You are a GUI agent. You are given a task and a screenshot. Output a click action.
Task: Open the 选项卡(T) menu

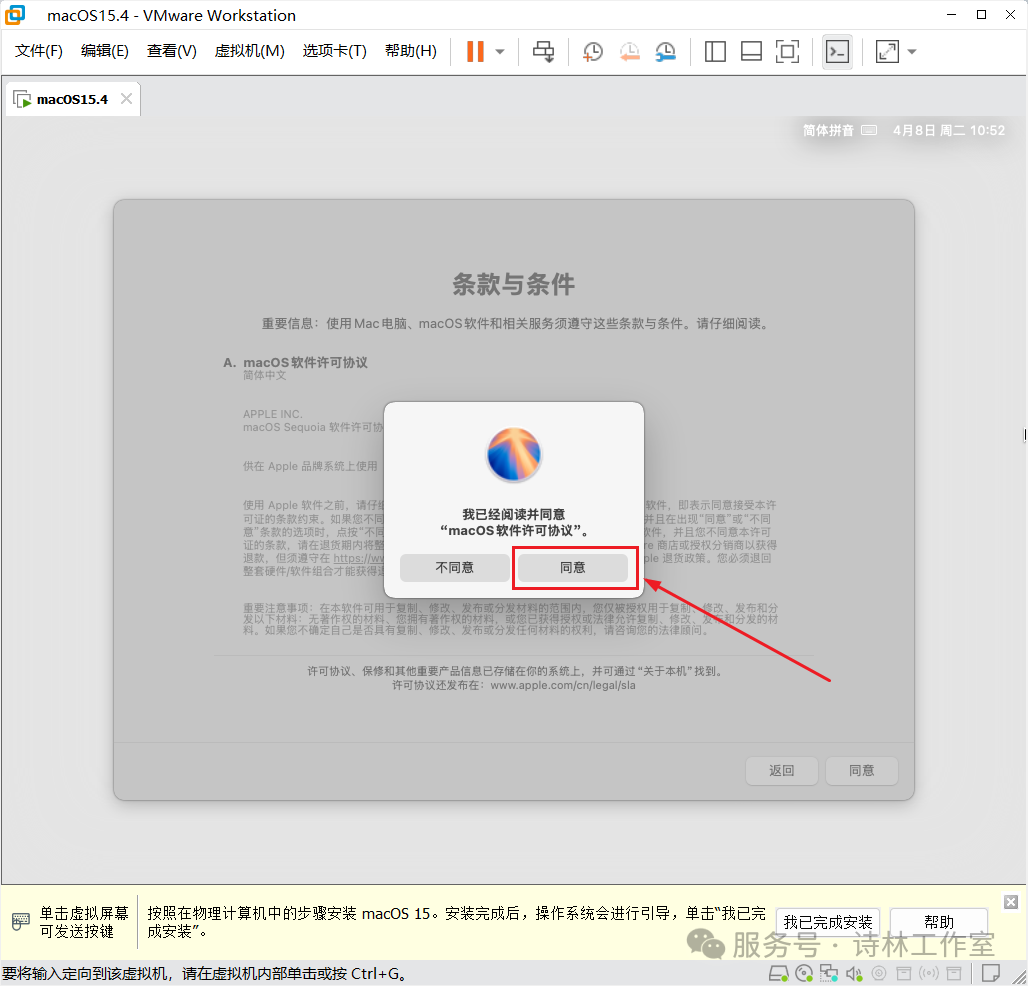tap(334, 51)
